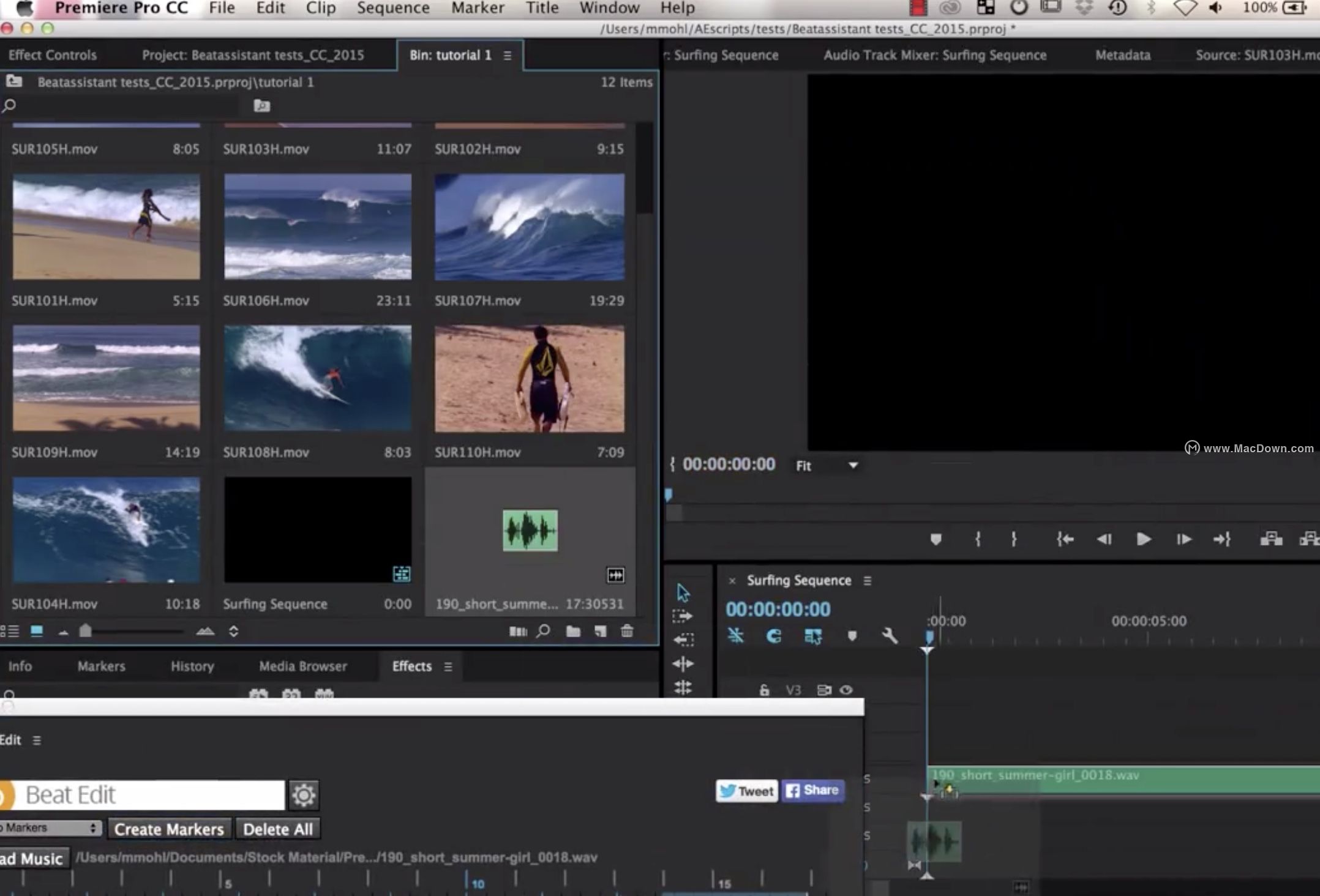Click the thumbnail size zoom slider handle
This screenshot has height=896, width=1320.
coord(86,630)
